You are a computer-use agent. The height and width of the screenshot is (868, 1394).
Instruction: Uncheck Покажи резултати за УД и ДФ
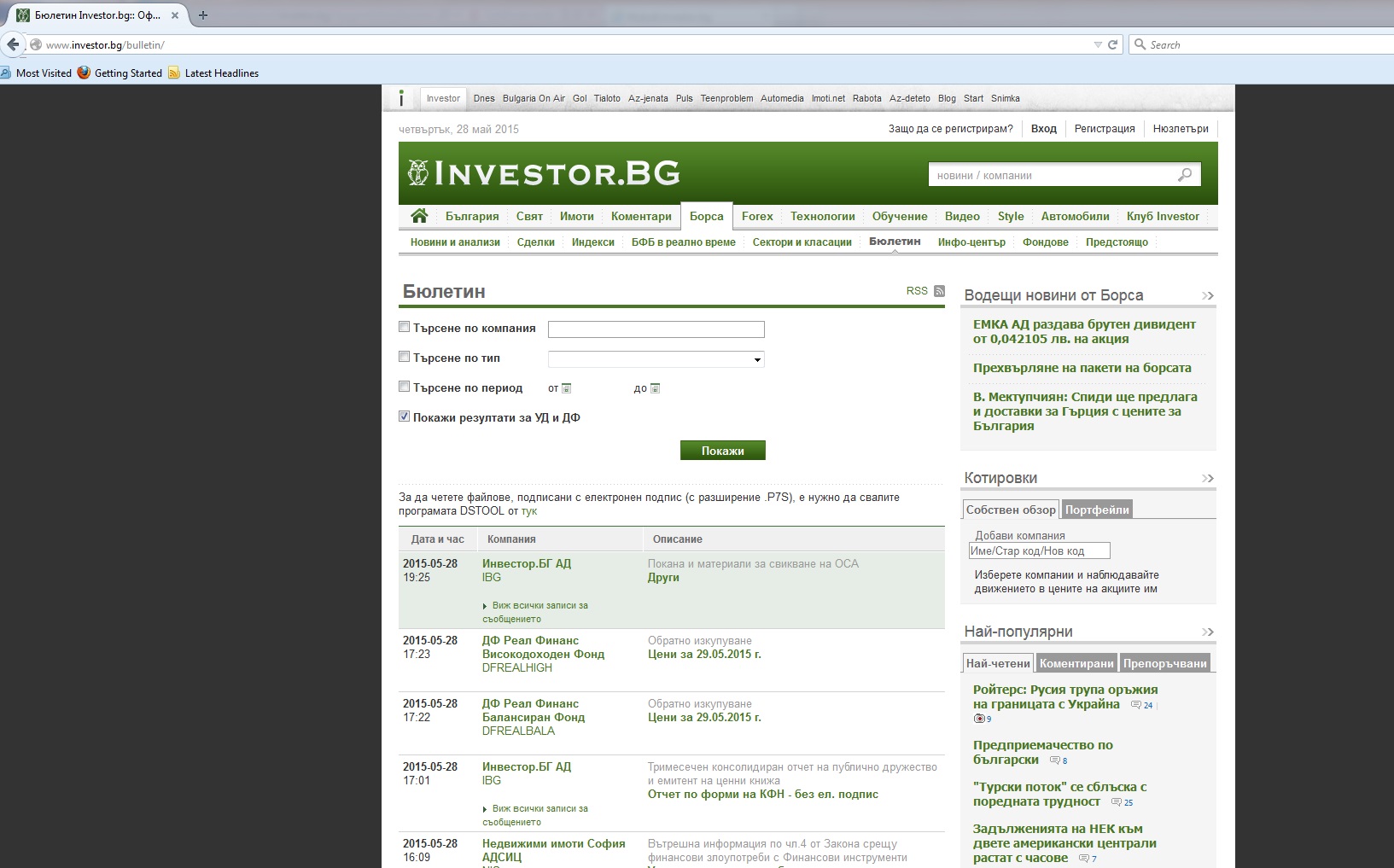(405, 417)
